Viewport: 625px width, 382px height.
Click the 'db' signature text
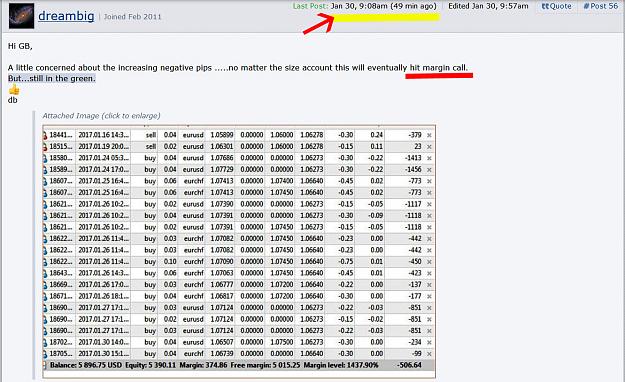click(13, 100)
